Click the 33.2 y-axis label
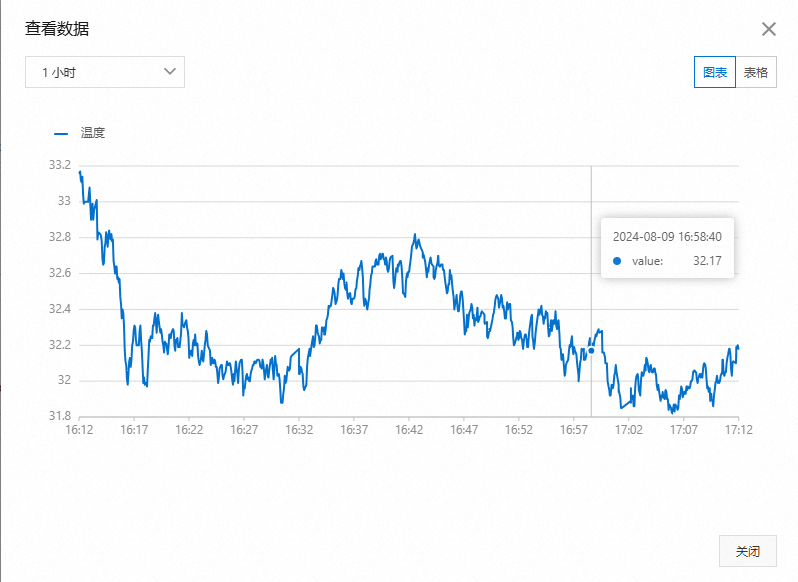This screenshot has width=798, height=582. (x=60, y=165)
